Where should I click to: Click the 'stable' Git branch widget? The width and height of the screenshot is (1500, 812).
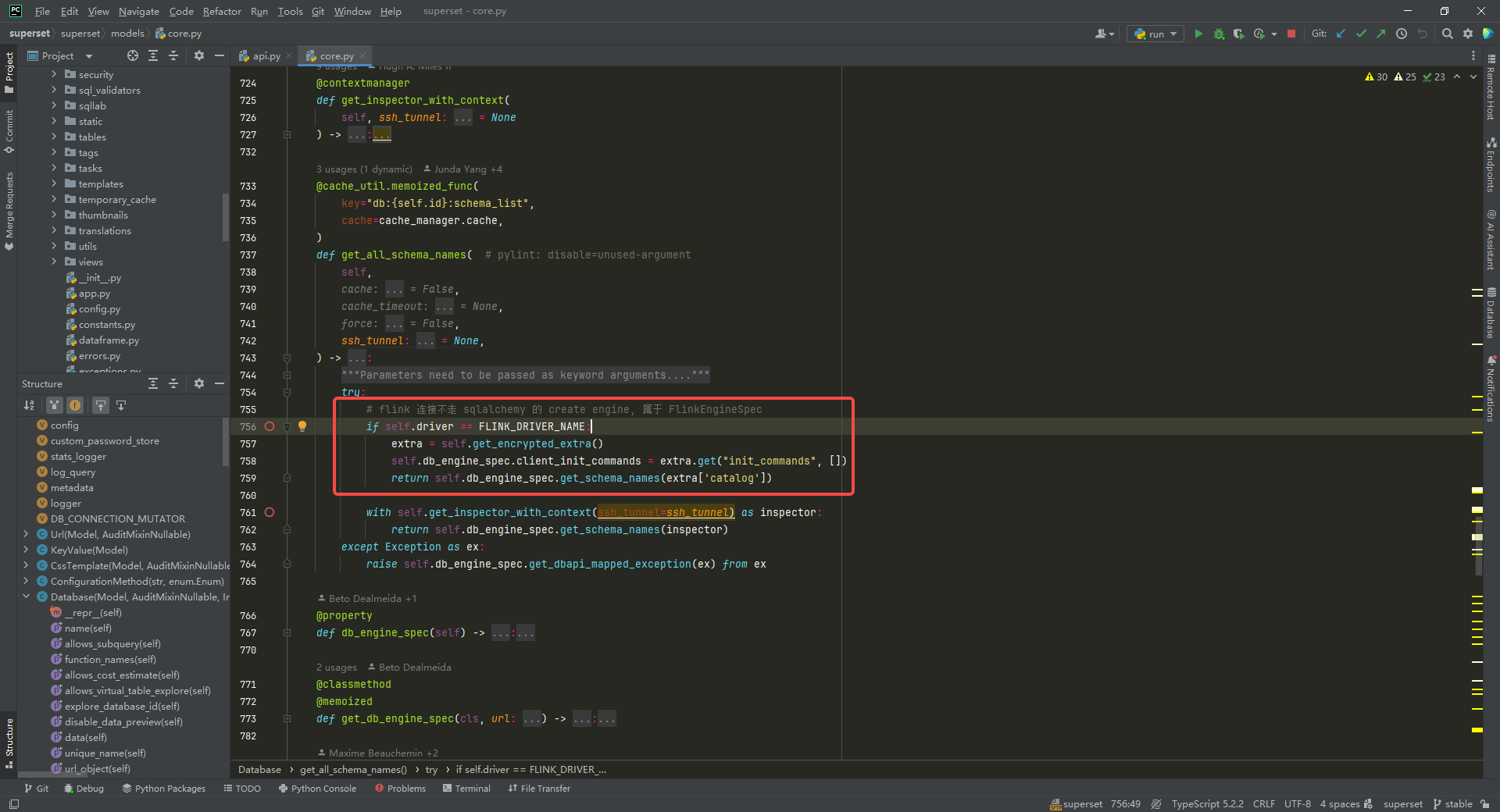pyautogui.click(x=1453, y=803)
